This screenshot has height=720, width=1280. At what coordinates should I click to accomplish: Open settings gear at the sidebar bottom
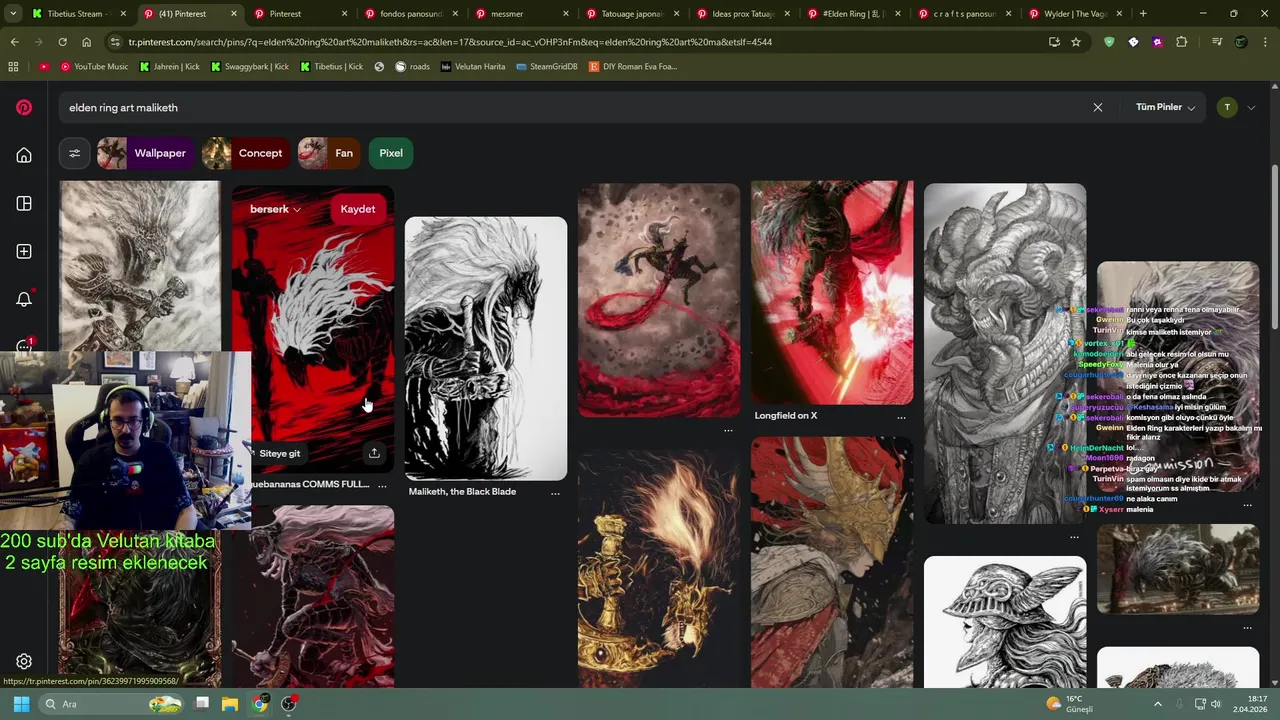click(24, 661)
